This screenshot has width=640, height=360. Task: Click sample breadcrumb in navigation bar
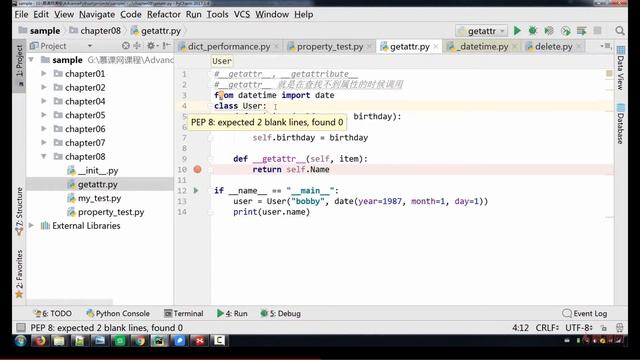click(40, 31)
